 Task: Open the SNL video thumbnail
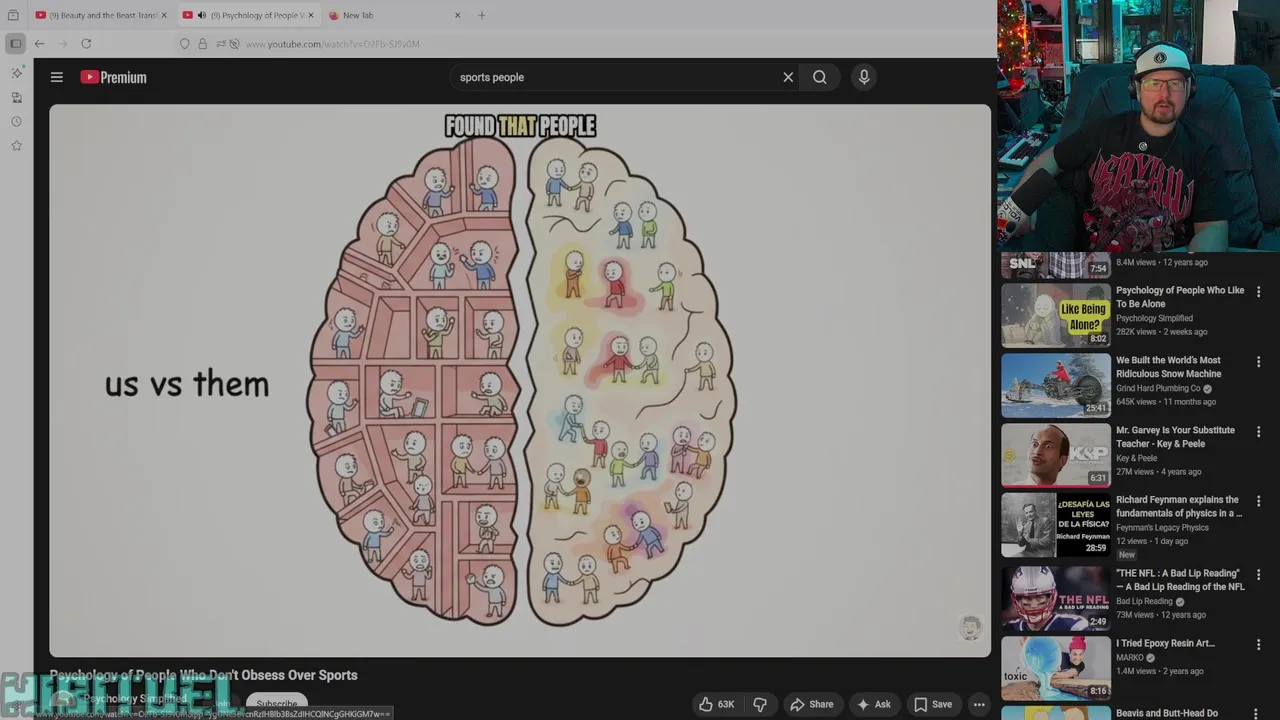[x=1056, y=265]
